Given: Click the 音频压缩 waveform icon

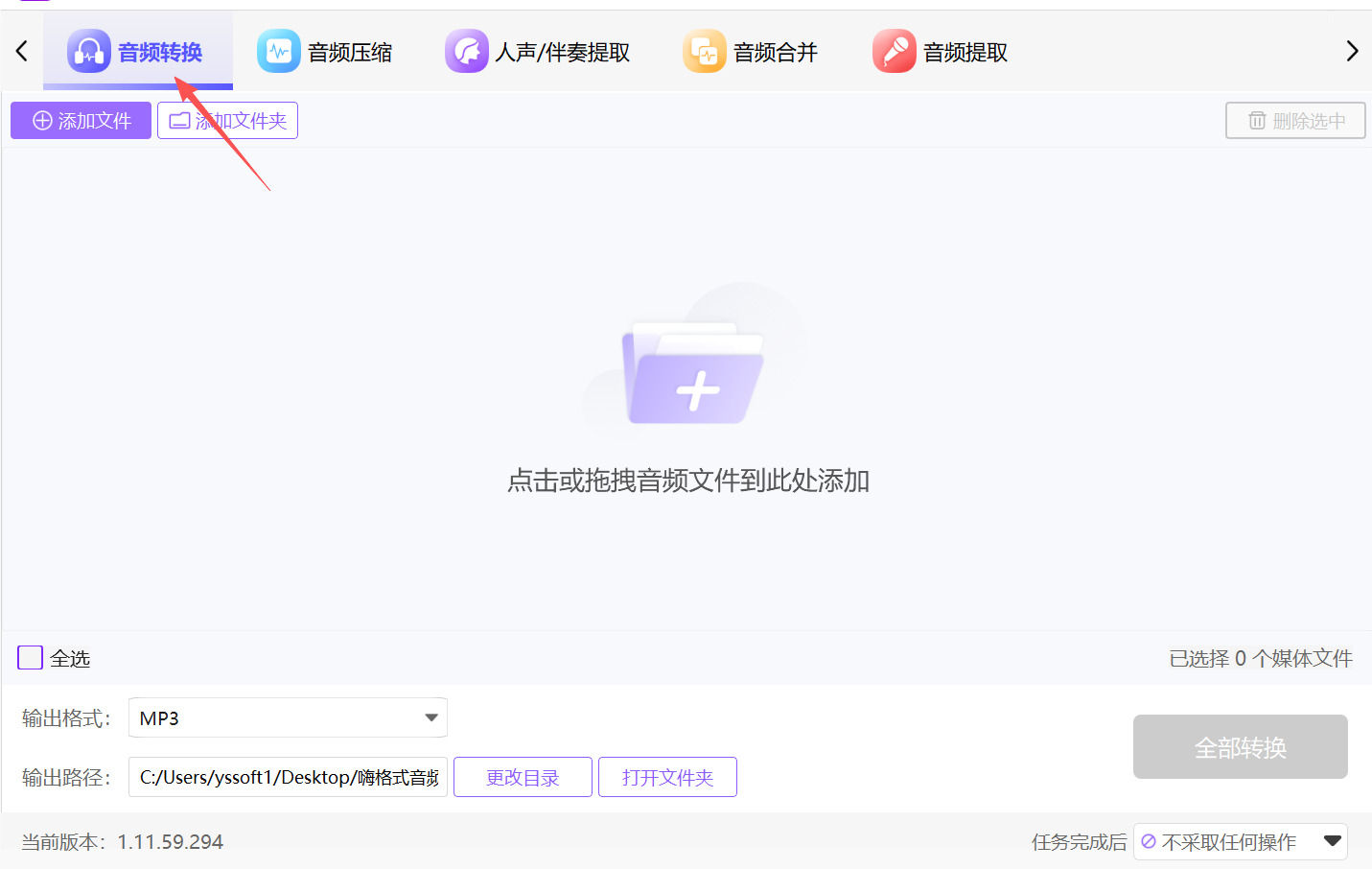Looking at the screenshot, I should point(279,52).
